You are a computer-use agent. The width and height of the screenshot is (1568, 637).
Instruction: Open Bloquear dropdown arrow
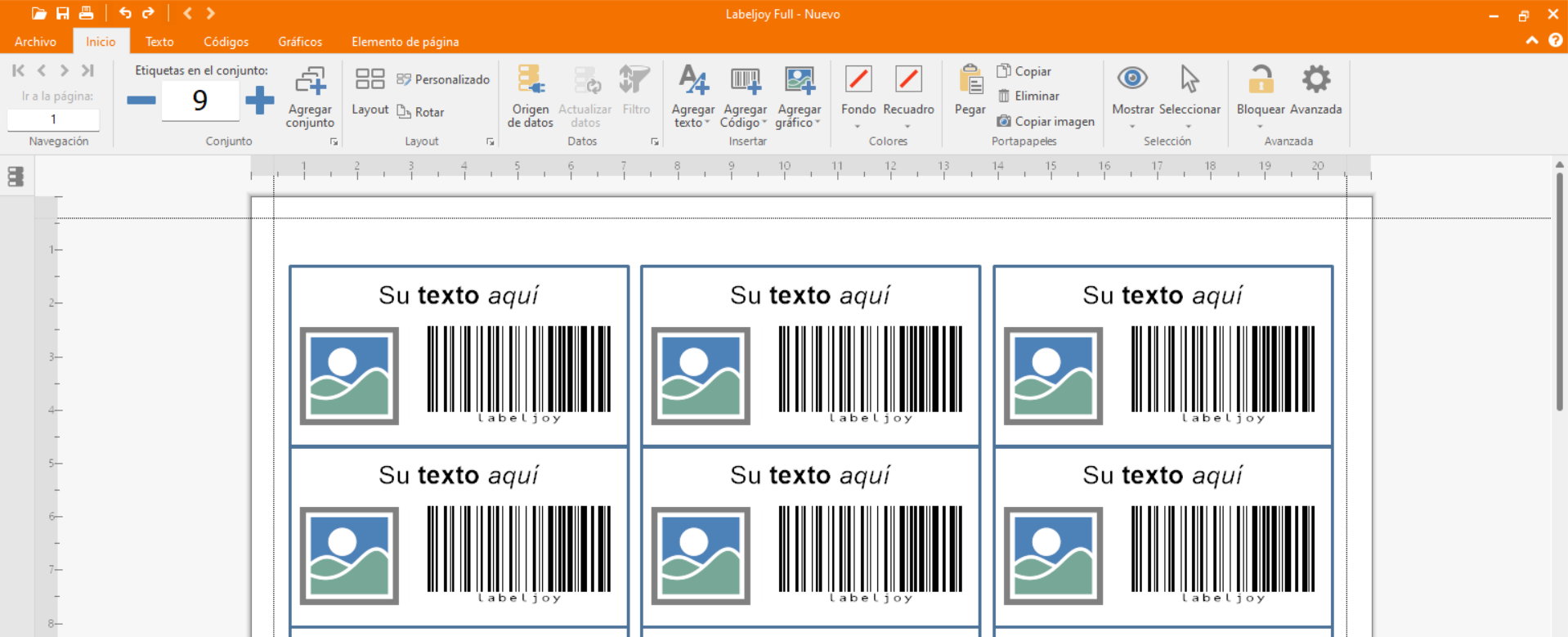pyautogui.click(x=1260, y=127)
